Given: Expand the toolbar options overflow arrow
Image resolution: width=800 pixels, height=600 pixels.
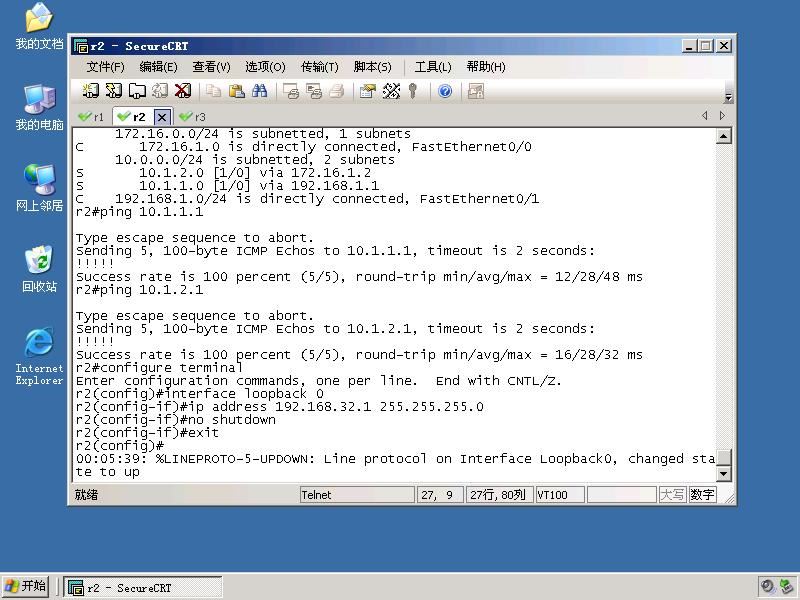Looking at the screenshot, I should click(x=729, y=97).
